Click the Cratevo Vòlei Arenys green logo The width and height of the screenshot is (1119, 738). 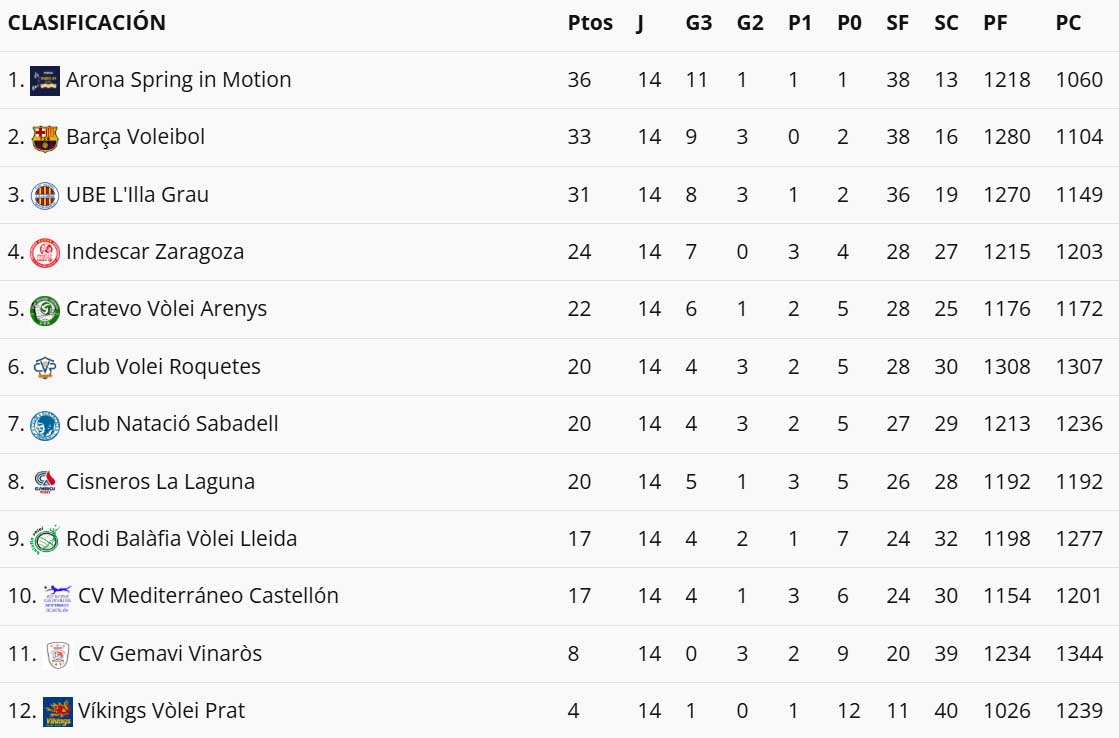[x=45, y=309]
